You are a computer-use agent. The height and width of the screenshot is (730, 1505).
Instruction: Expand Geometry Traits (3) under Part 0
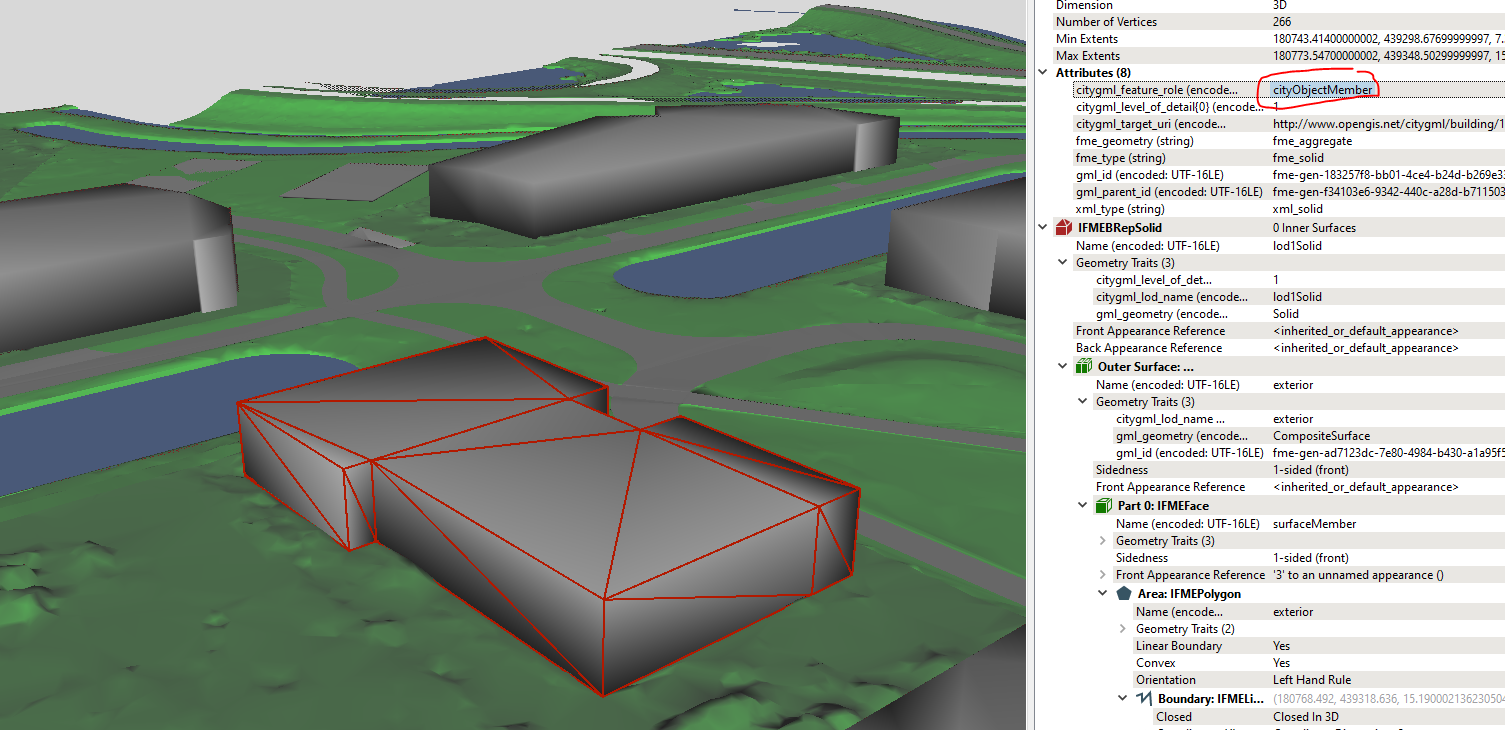pyautogui.click(x=1103, y=541)
